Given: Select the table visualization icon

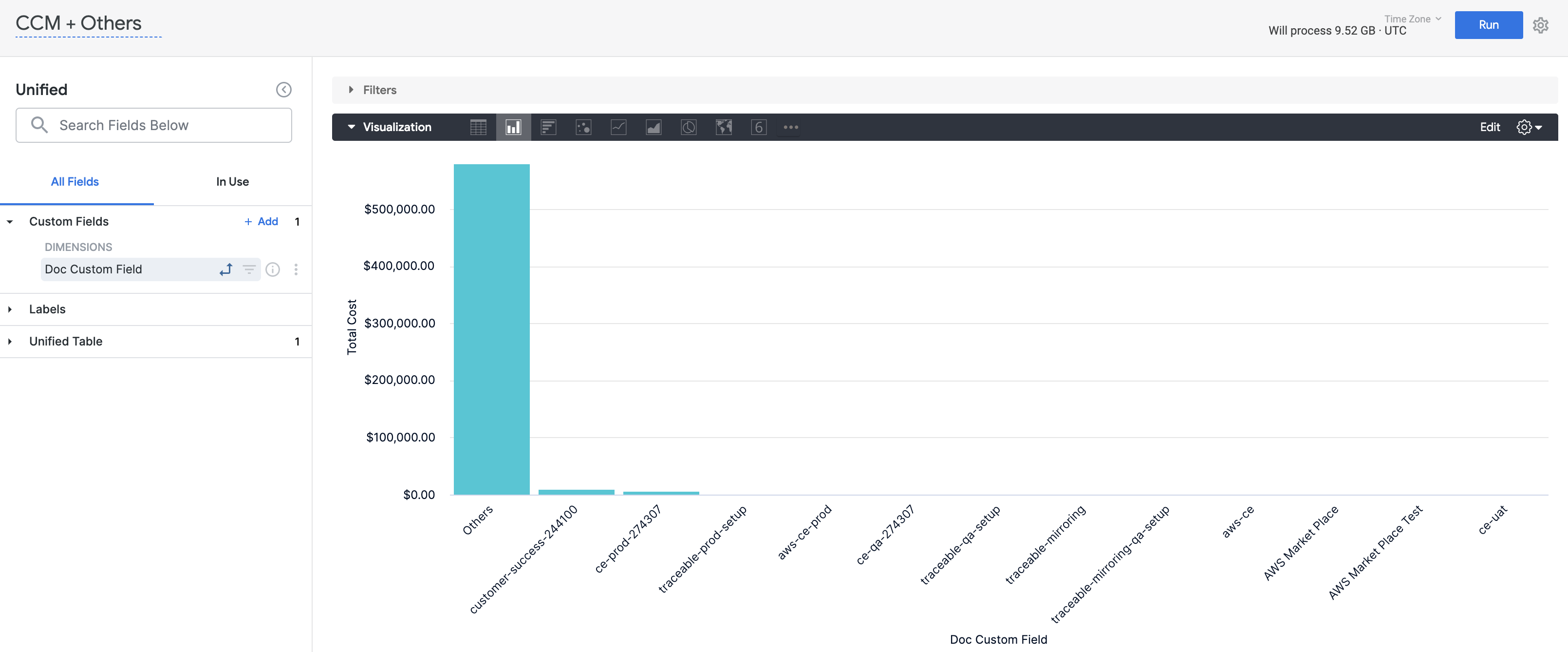Looking at the screenshot, I should [x=478, y=127].
